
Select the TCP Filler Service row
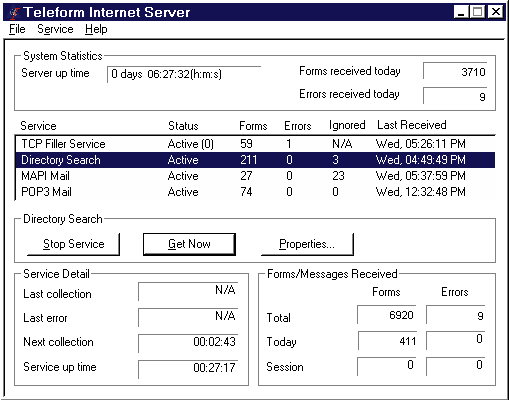point(255,144)
